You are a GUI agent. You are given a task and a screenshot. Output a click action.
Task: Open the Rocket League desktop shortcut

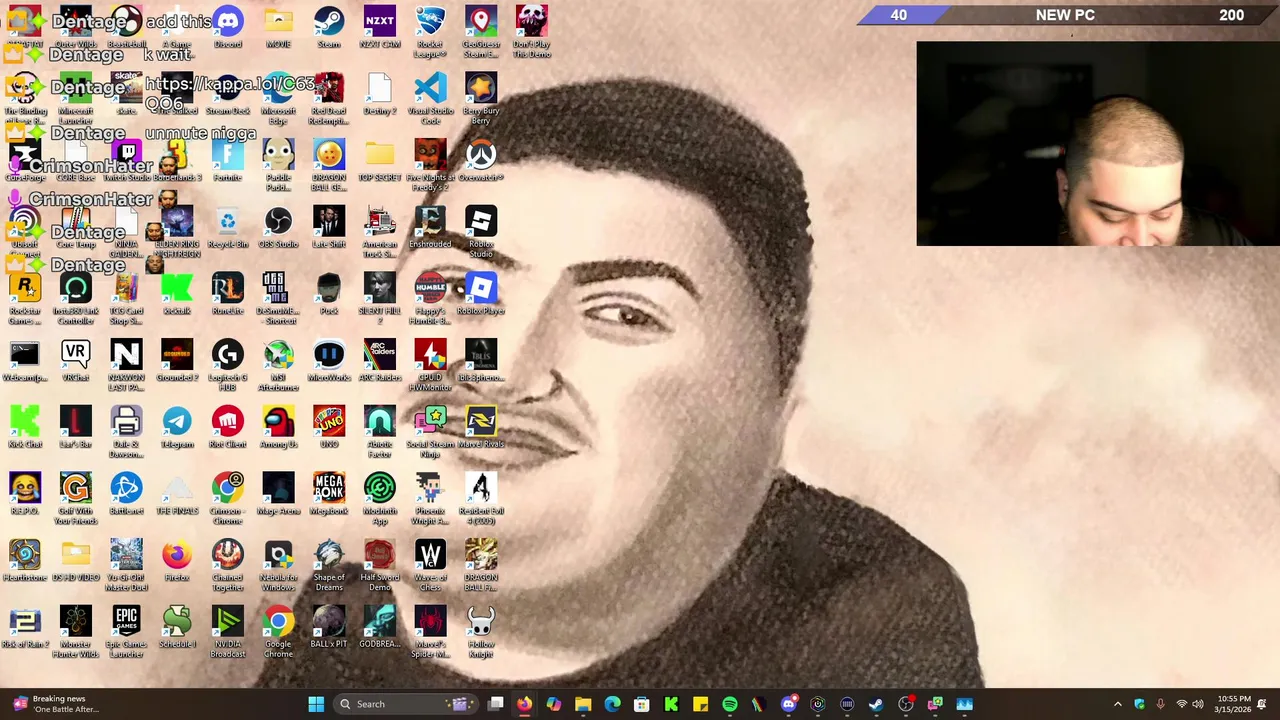(x=430, y=32)
